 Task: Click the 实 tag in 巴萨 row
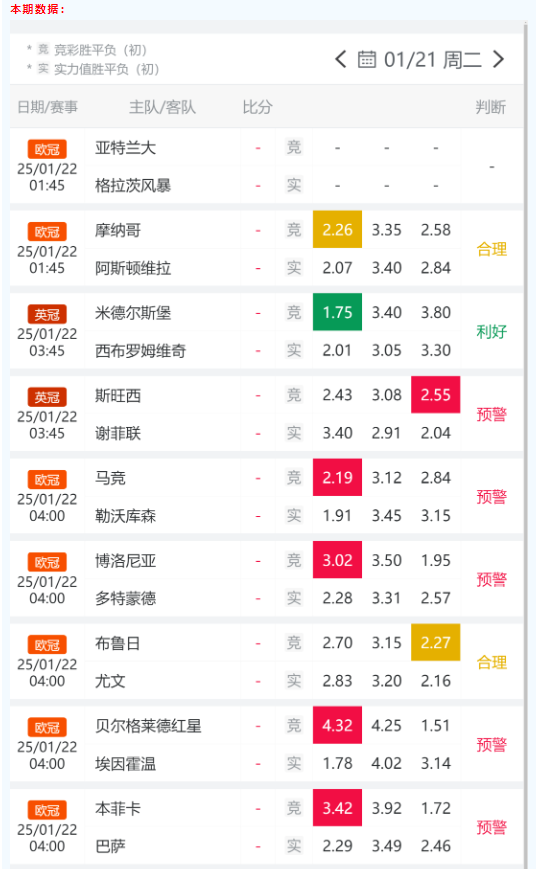point(294,846)
